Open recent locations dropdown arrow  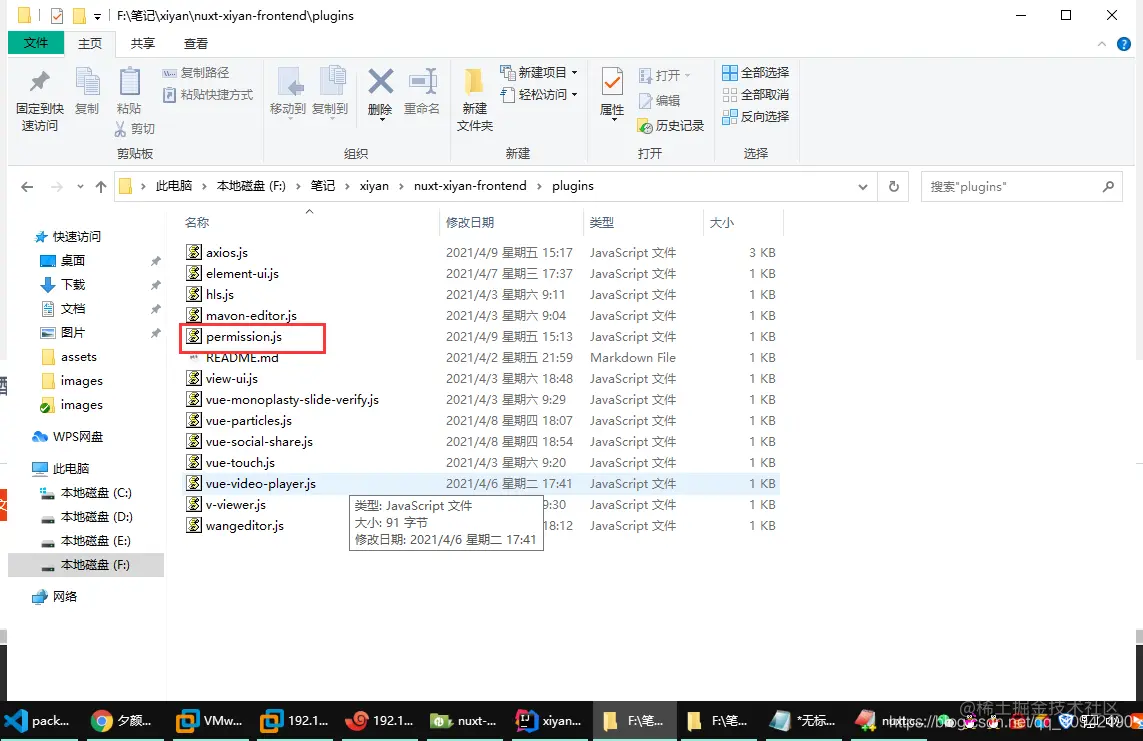pyautogui.click(x=80, y=187)
